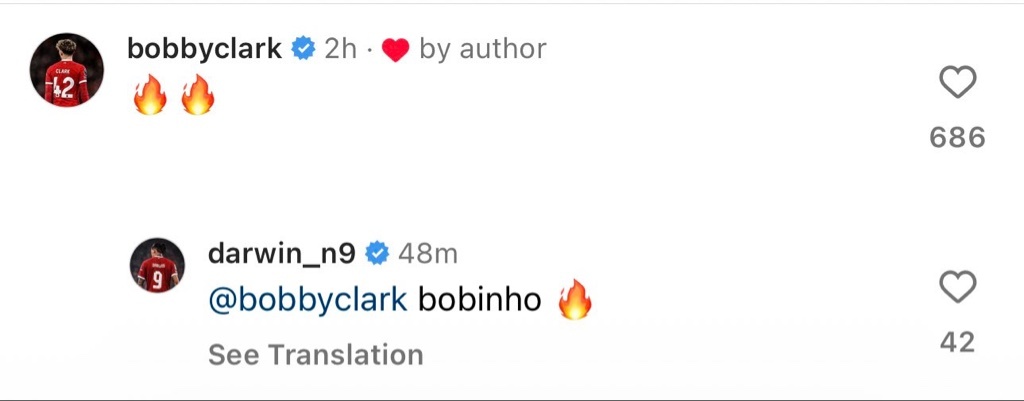This screenshot has height=401, width=1024.
Task: Click the 48m timestamp on darwin_n9's reply
Action: pos(428,254)
